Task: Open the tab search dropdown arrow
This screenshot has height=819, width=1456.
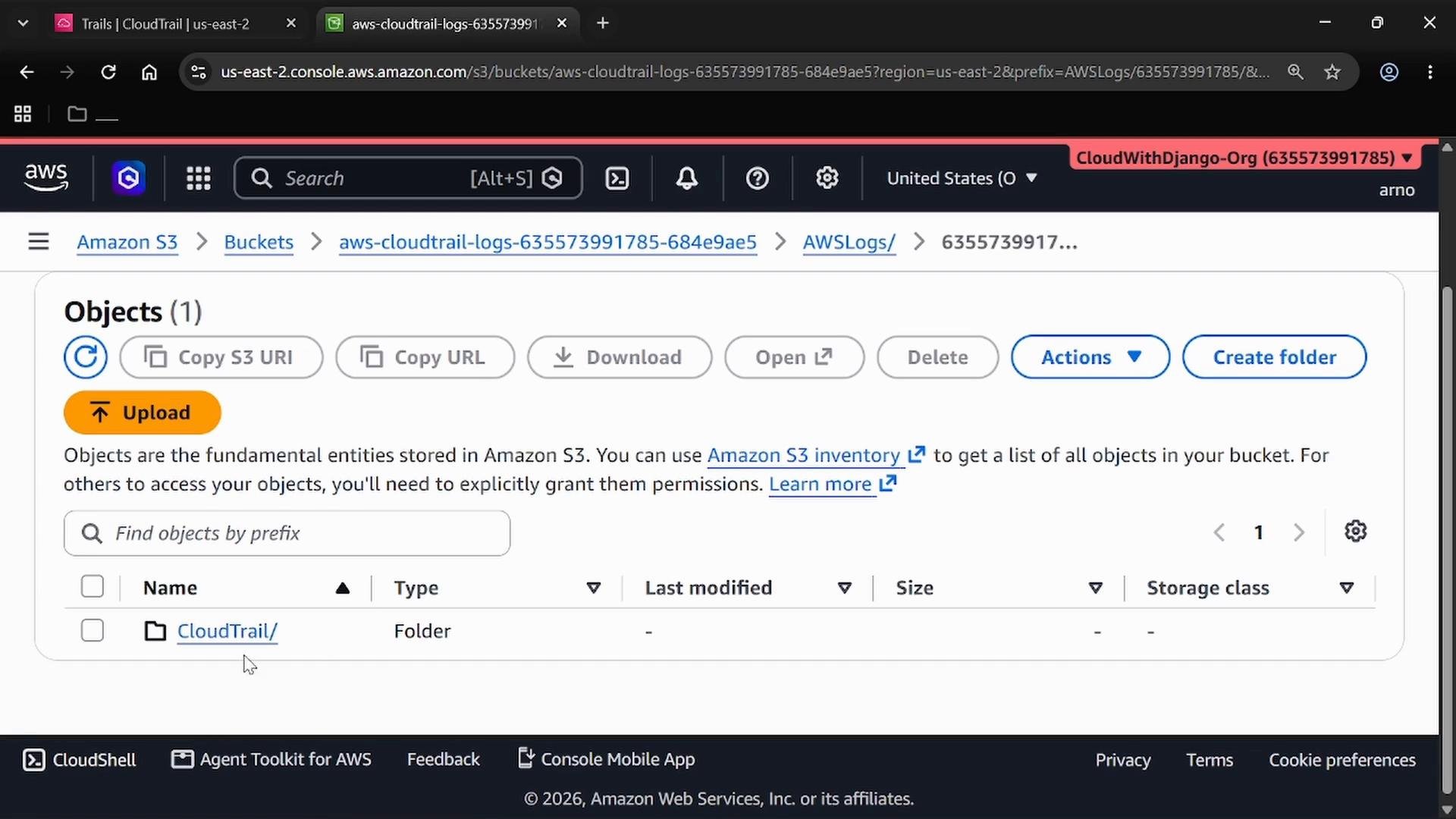Action: point(23,24)
